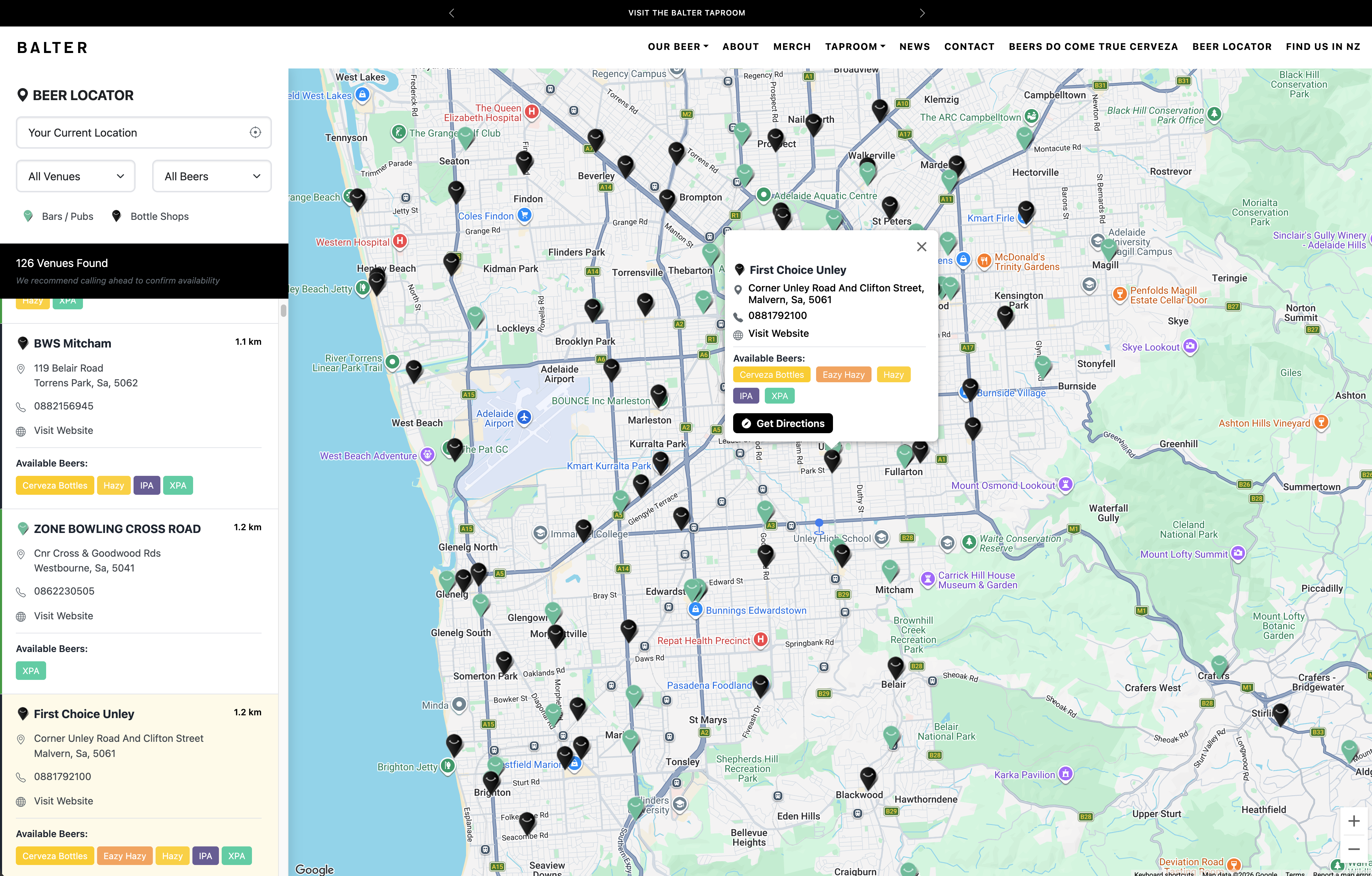Image resolution: width=1372 pixels, height=876 pixels.
Task: Go to Find Us In NZ page
Action: point(1323,47)
